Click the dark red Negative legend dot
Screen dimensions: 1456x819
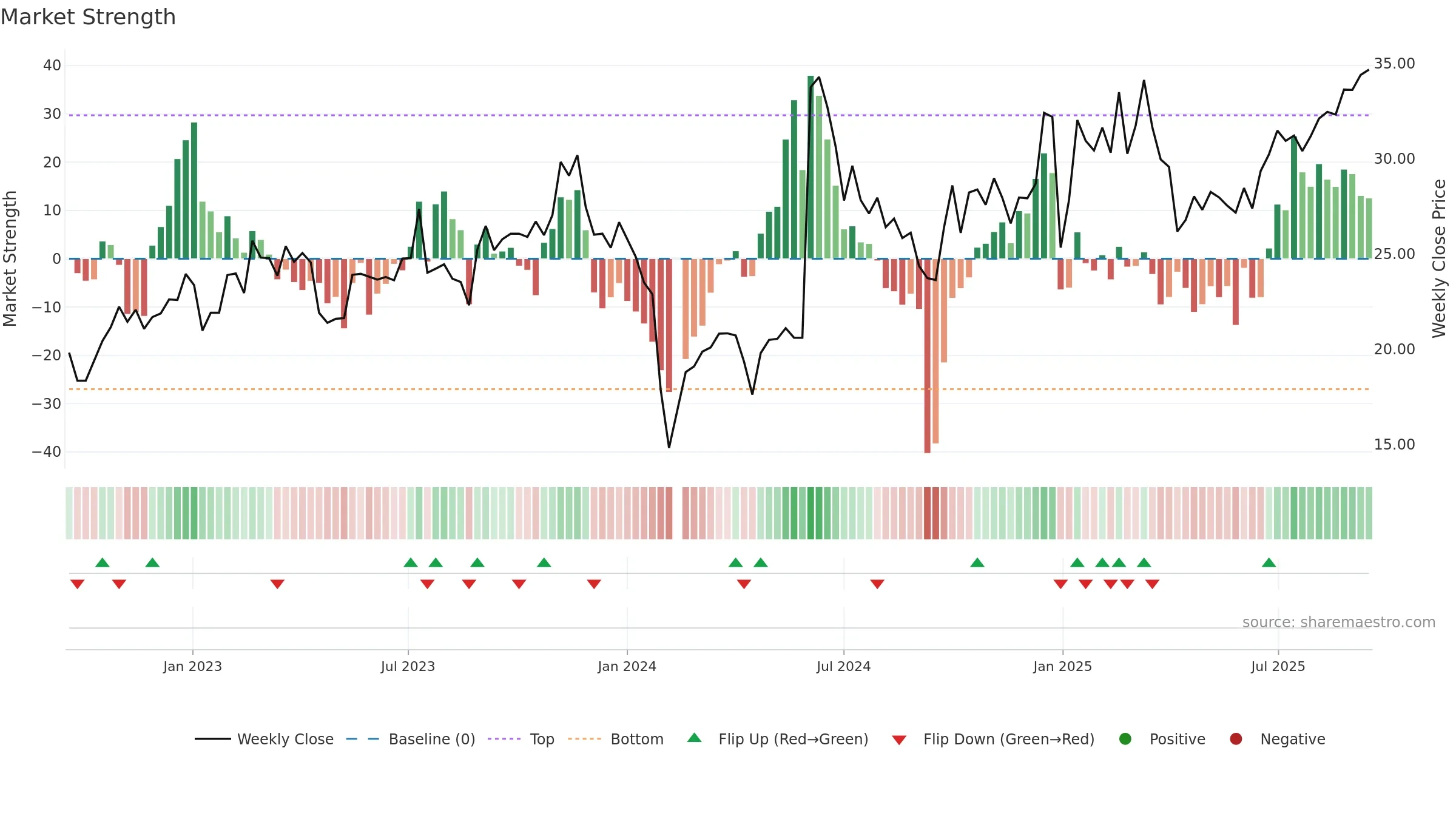point(1236,739)
